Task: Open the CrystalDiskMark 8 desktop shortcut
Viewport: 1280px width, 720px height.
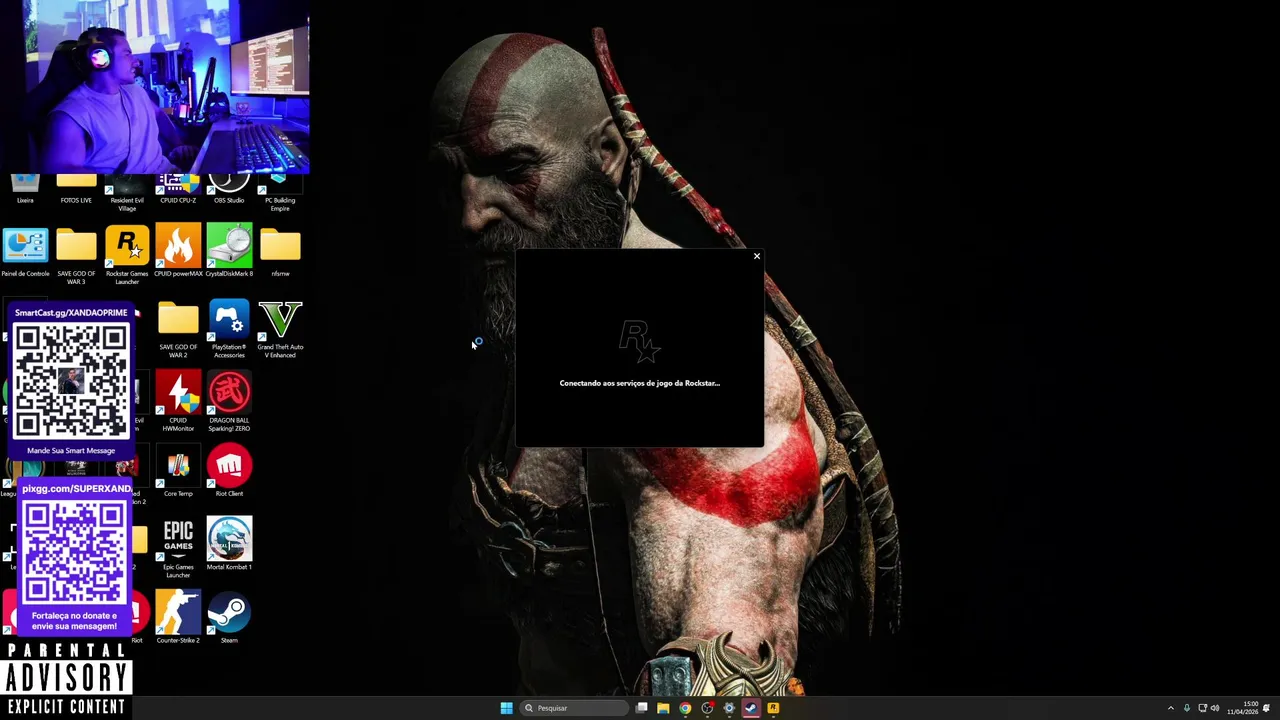Action: (229, 252)
